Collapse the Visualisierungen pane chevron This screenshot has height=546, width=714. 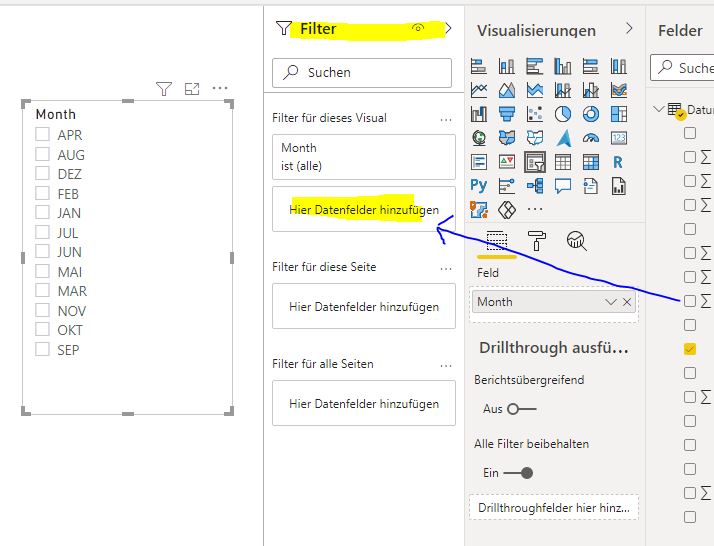coord(629,28)
